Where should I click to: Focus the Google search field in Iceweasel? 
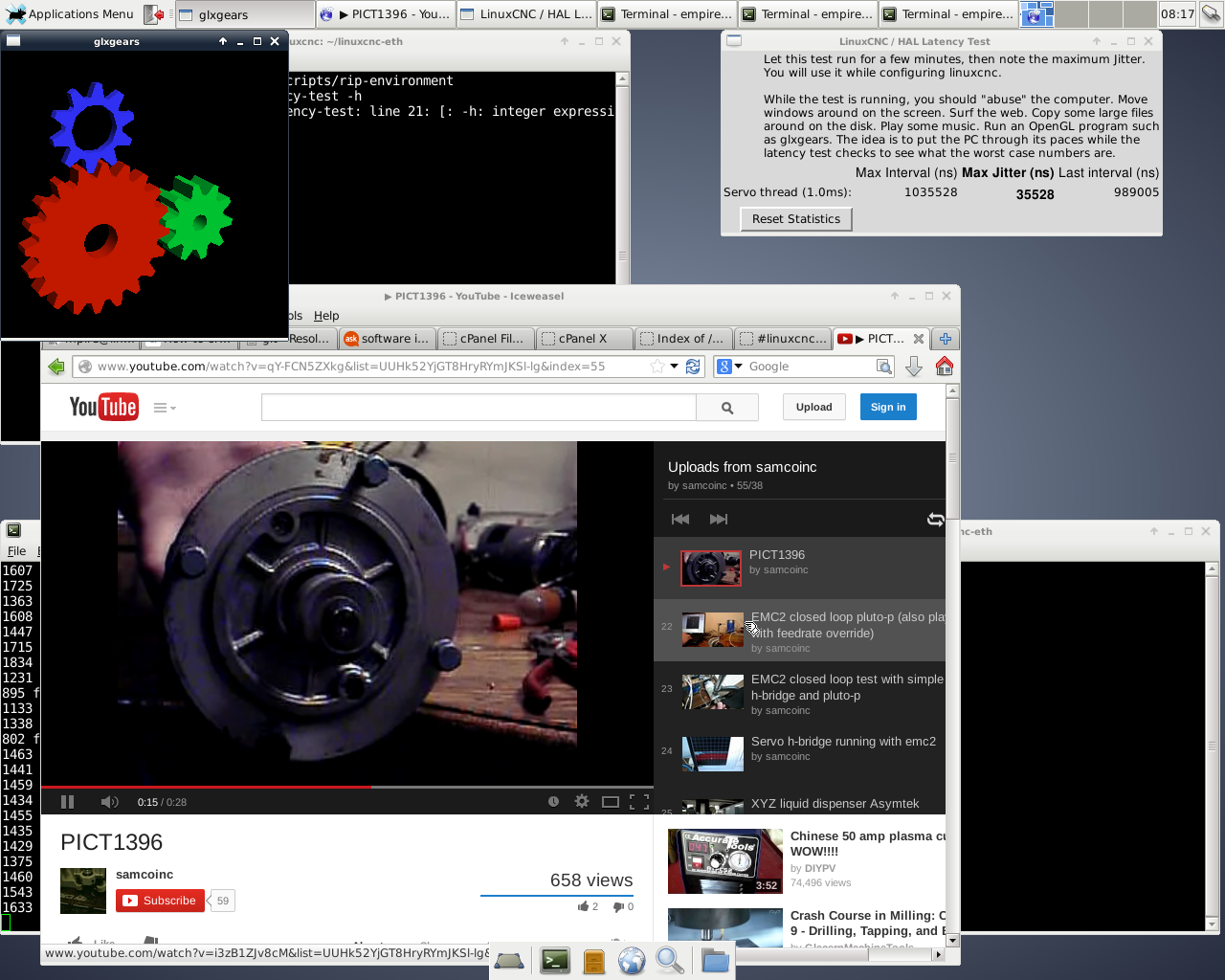pyautogui.click(x=810, y=367)
